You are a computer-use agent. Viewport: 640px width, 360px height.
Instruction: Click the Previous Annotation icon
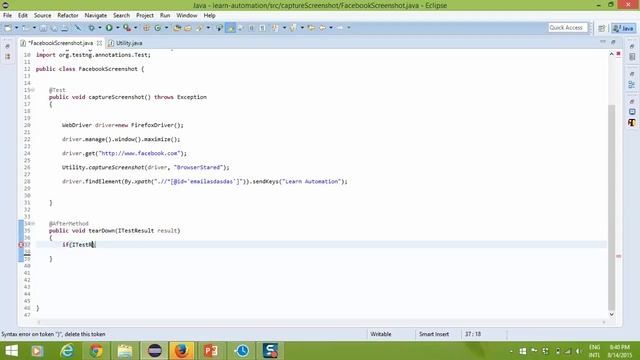point(293,28)
